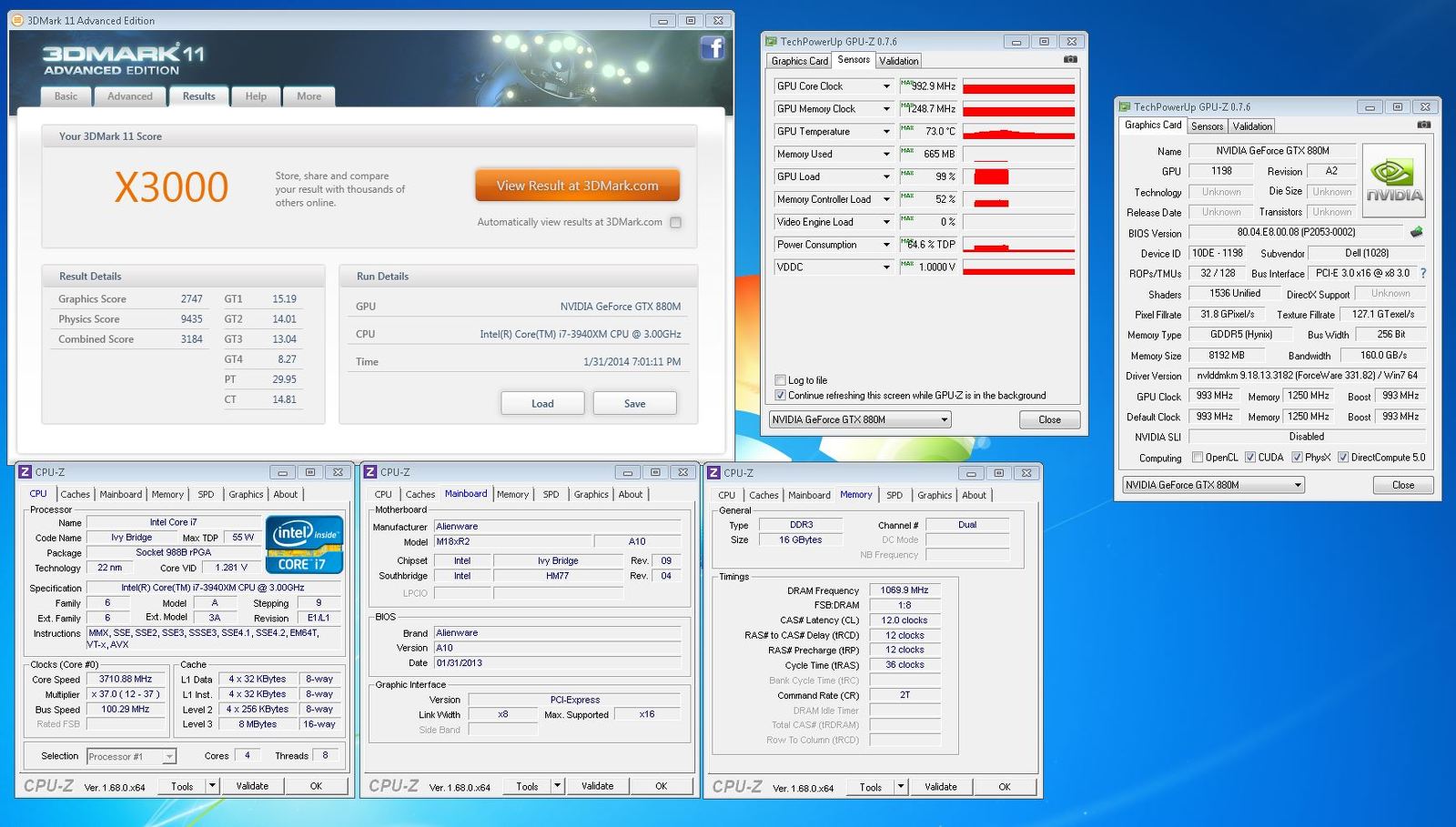Expand the Power Consumption sensor dropdown
Viewport: 1456px width, 827px height.
(885, 245)
